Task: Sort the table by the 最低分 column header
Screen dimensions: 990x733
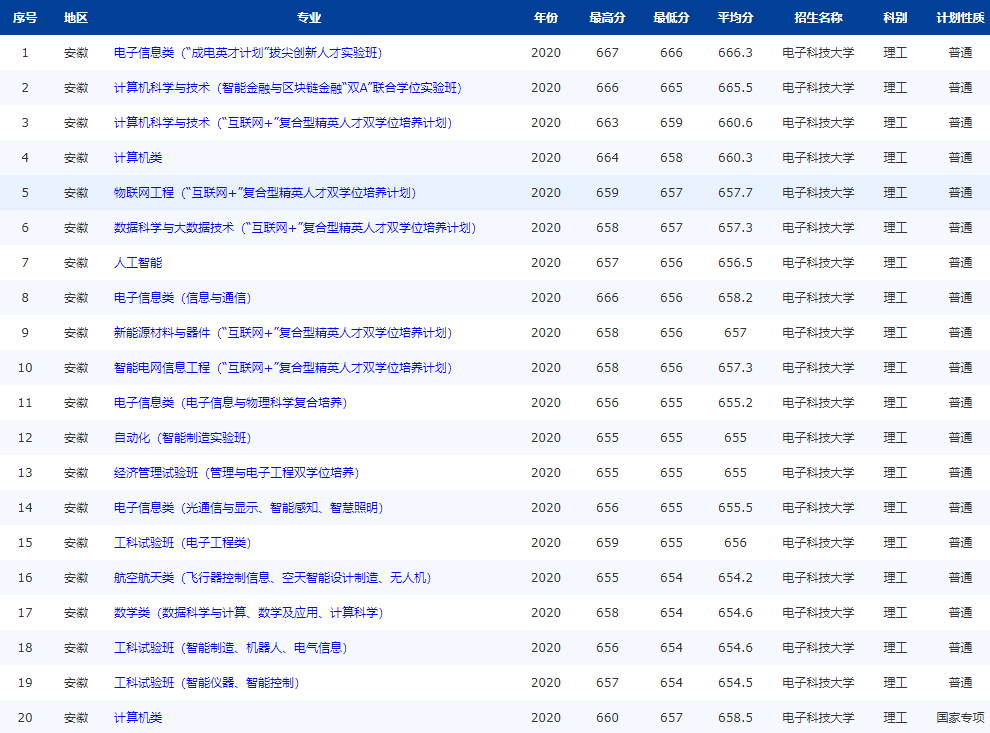Action: (672, 17)
